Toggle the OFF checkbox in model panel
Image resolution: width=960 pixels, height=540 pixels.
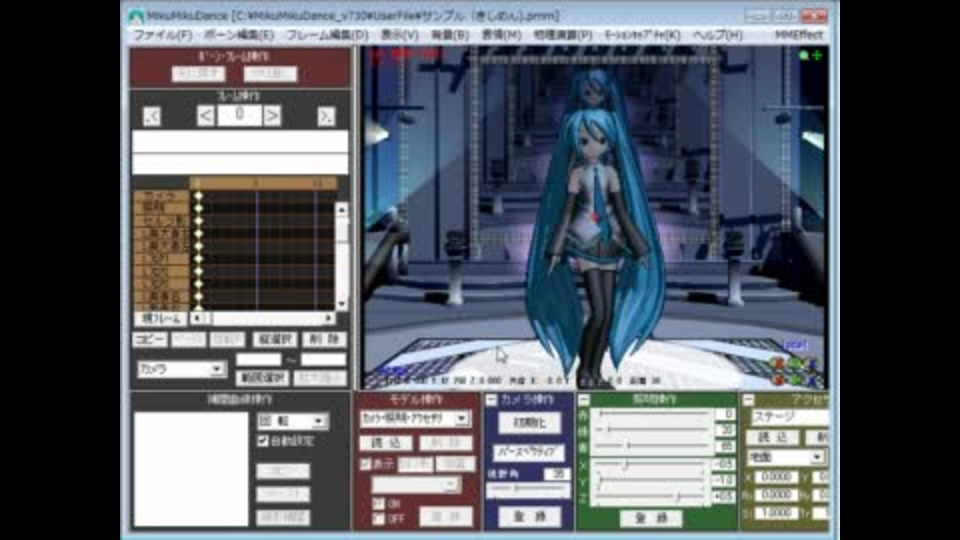[378, 519]
